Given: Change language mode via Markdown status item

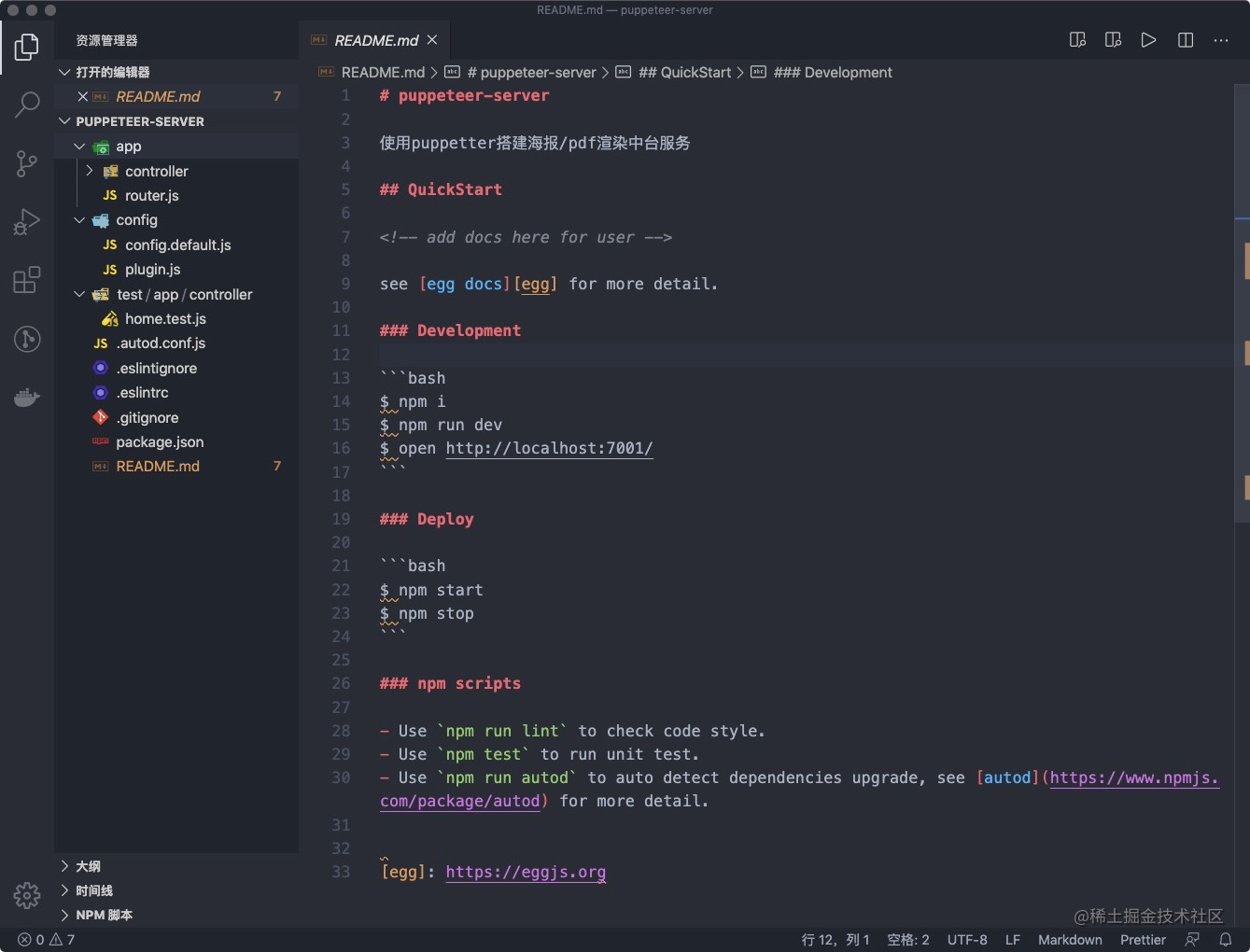Looking at the screenshot, I should pyautogui.click(x=1070, y=940).
